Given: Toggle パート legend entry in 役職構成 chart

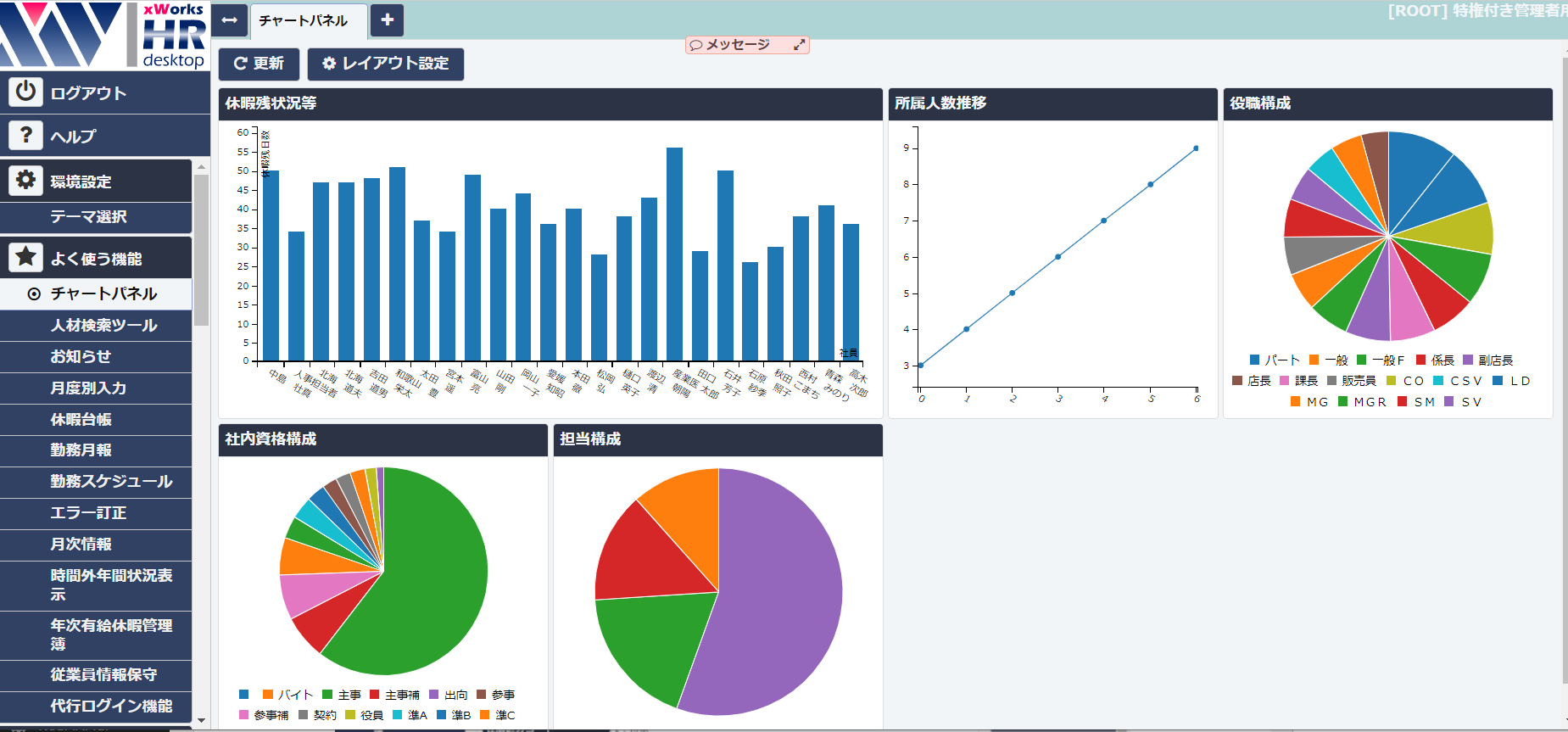Looking at the screenshot, I should pyautogui.click(x=1274, y=360).
